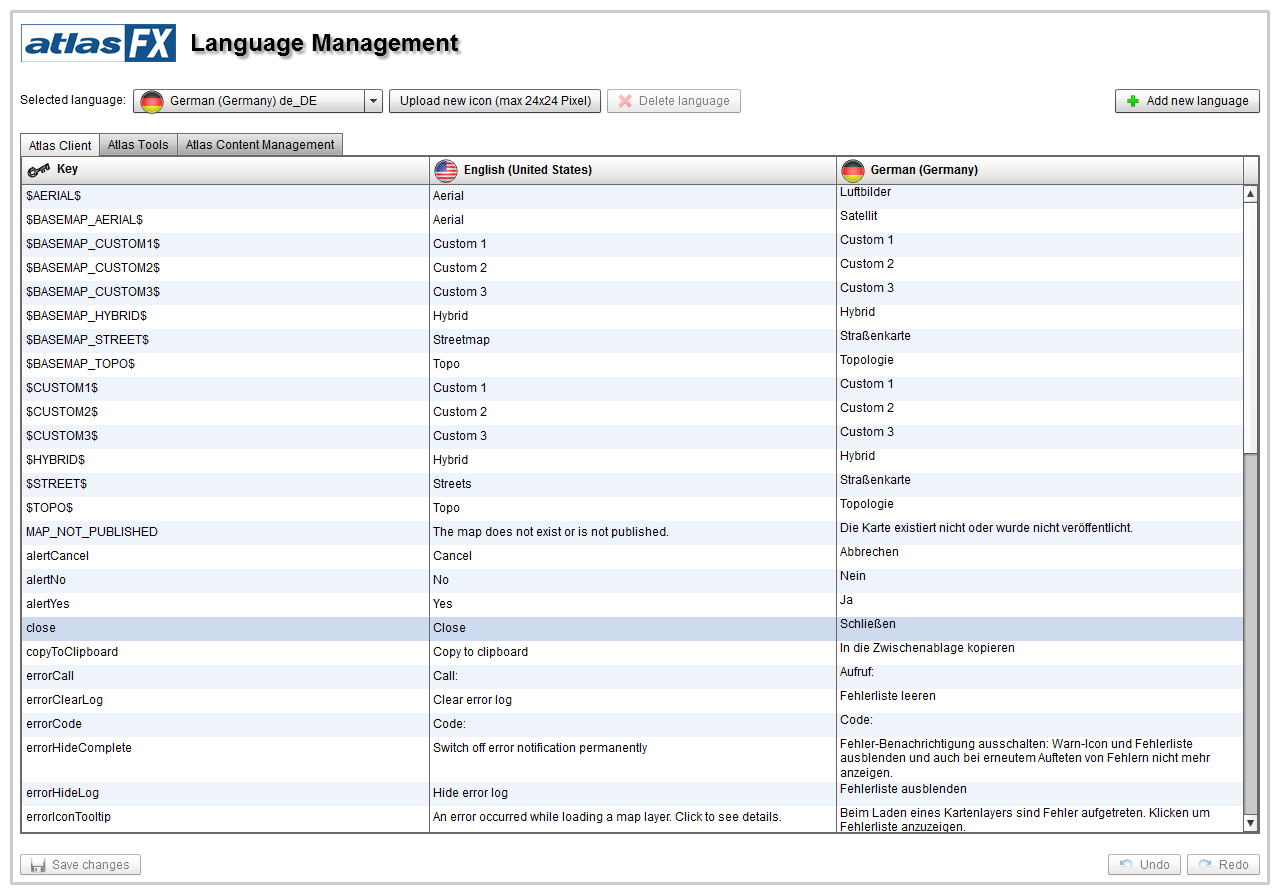Screen dimensions: 1280x895
Task: Switch to Atlas Content Management tab
Action: click(x=260, y=145)
